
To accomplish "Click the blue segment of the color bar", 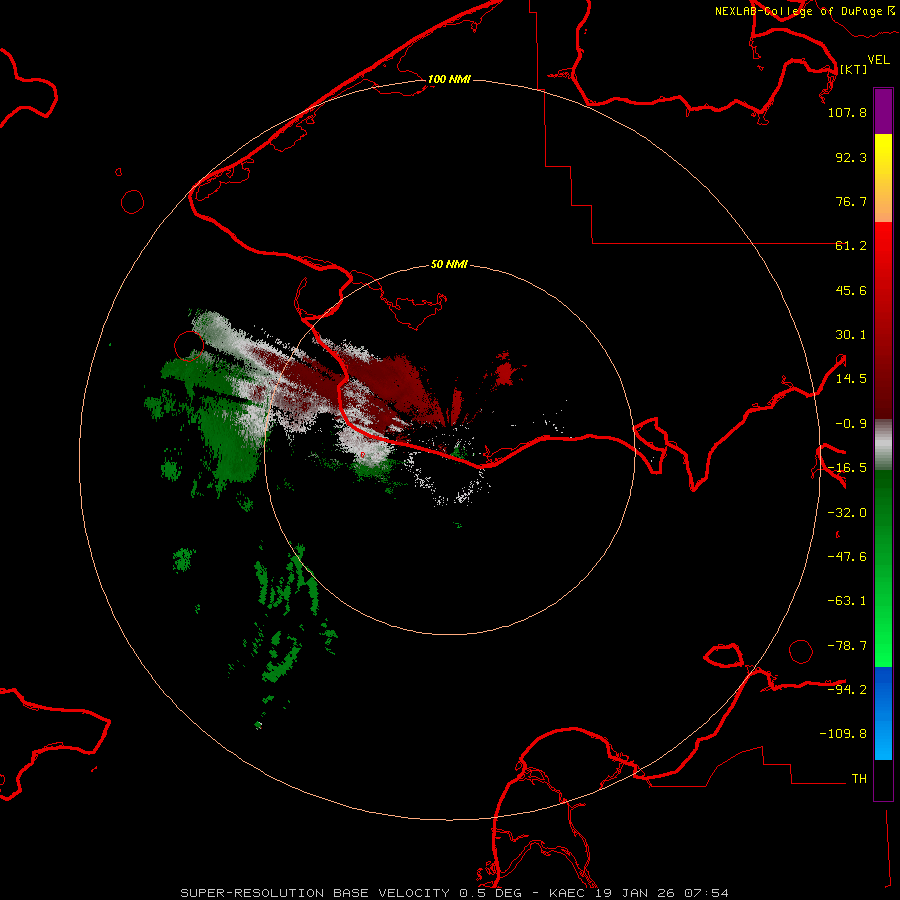I will pos(883,713).
